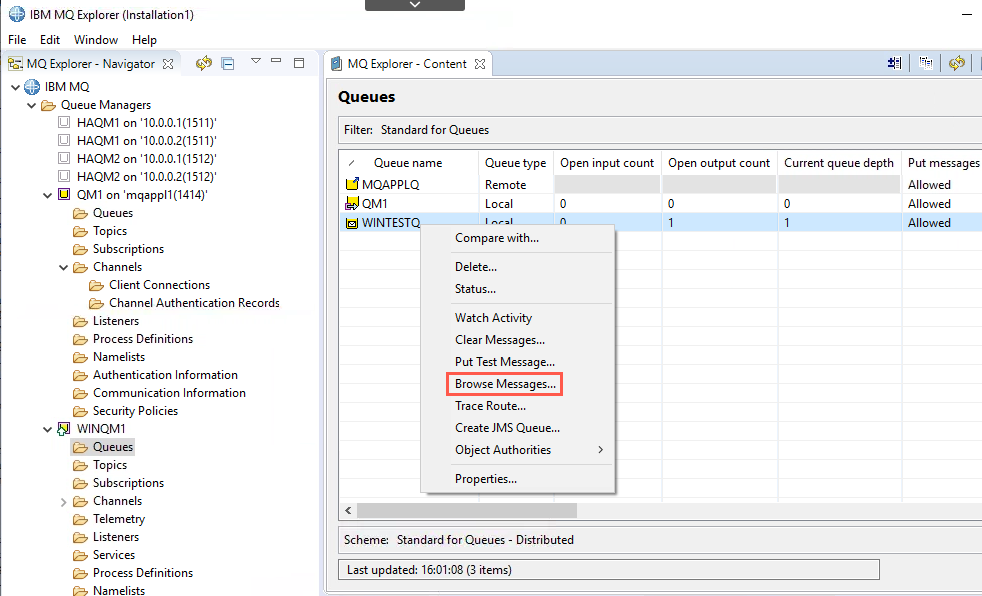The height and width of the screenshot is (596, 982).
Task: Click the QM1 queue manager icon
Action: pyautogui.click(x=64, y=194)
